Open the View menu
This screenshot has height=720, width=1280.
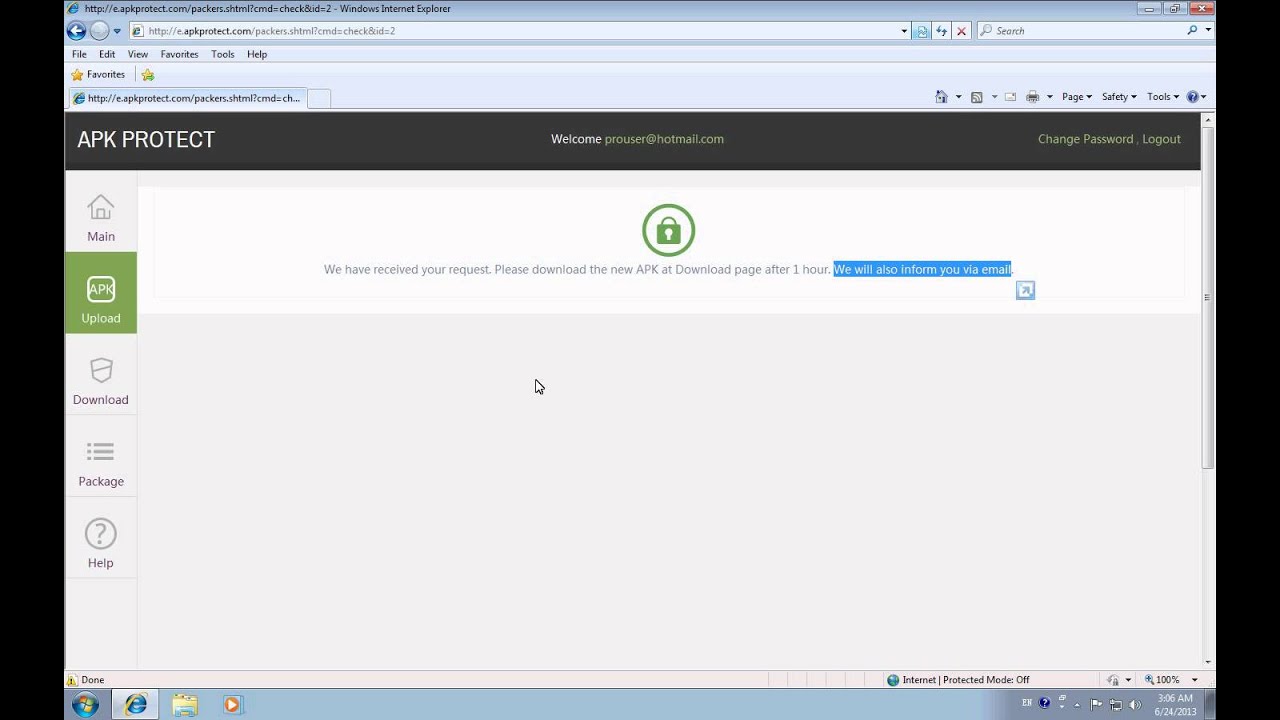[138, 54]
